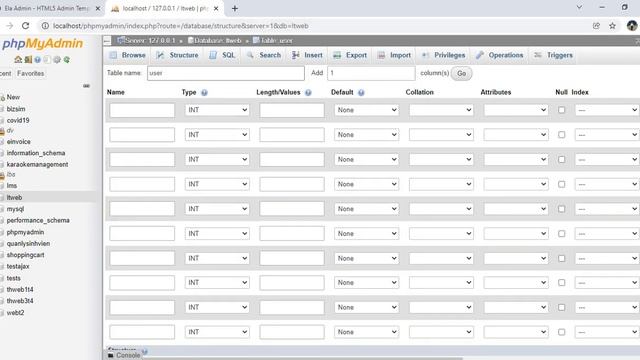Screen dimensions: 640x360
Task: Bookmark this page with star icon
Action: 612,26
